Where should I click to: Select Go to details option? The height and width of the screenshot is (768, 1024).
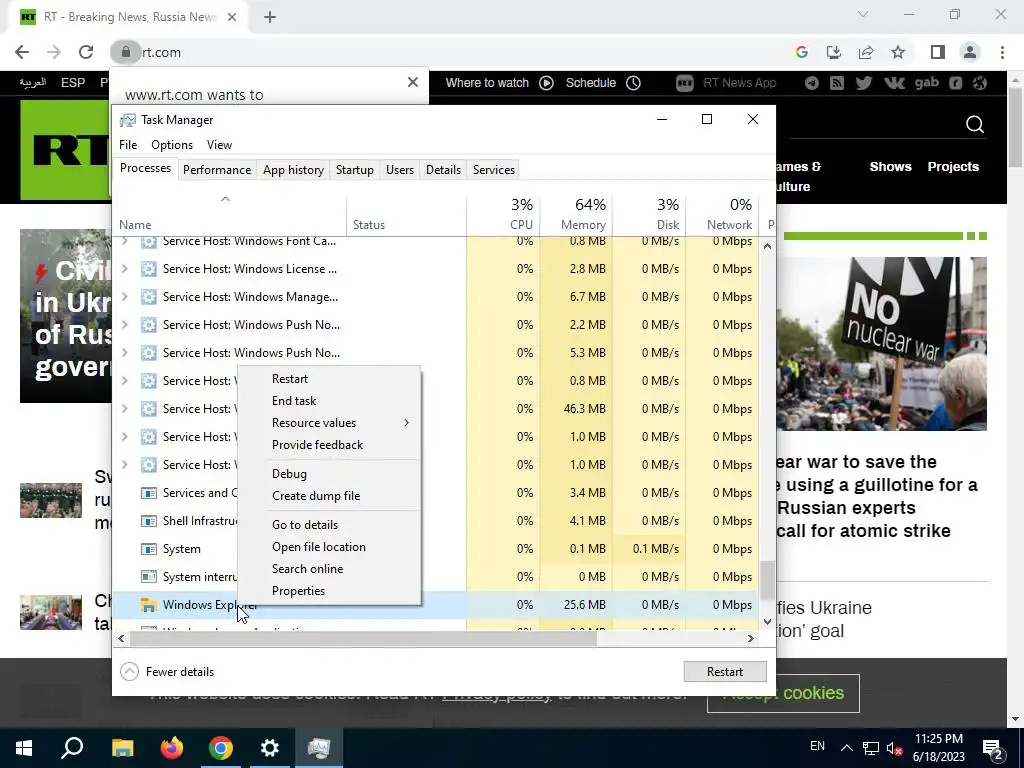pos(330,524)
